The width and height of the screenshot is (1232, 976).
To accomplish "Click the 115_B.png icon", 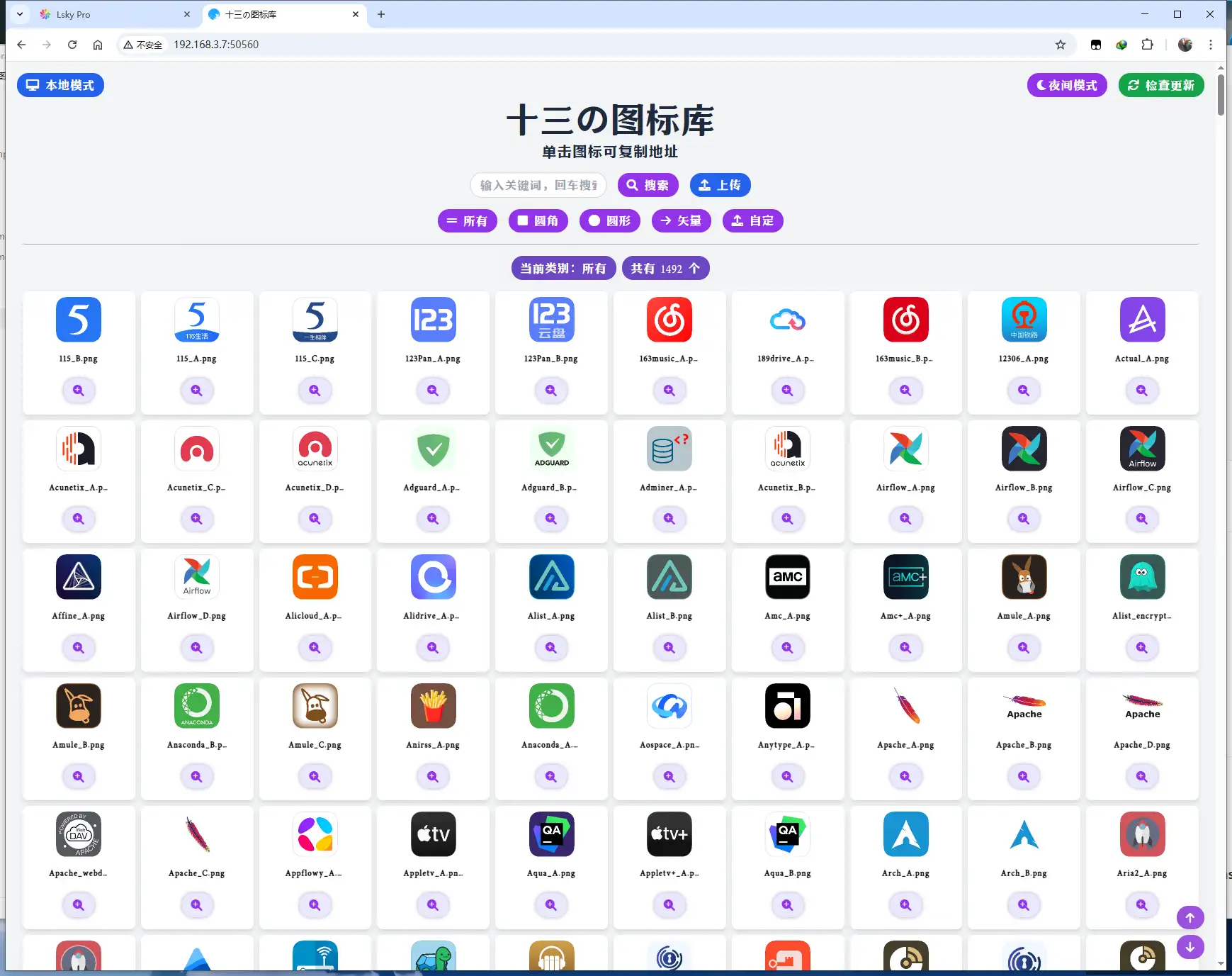I will (79, 320).
